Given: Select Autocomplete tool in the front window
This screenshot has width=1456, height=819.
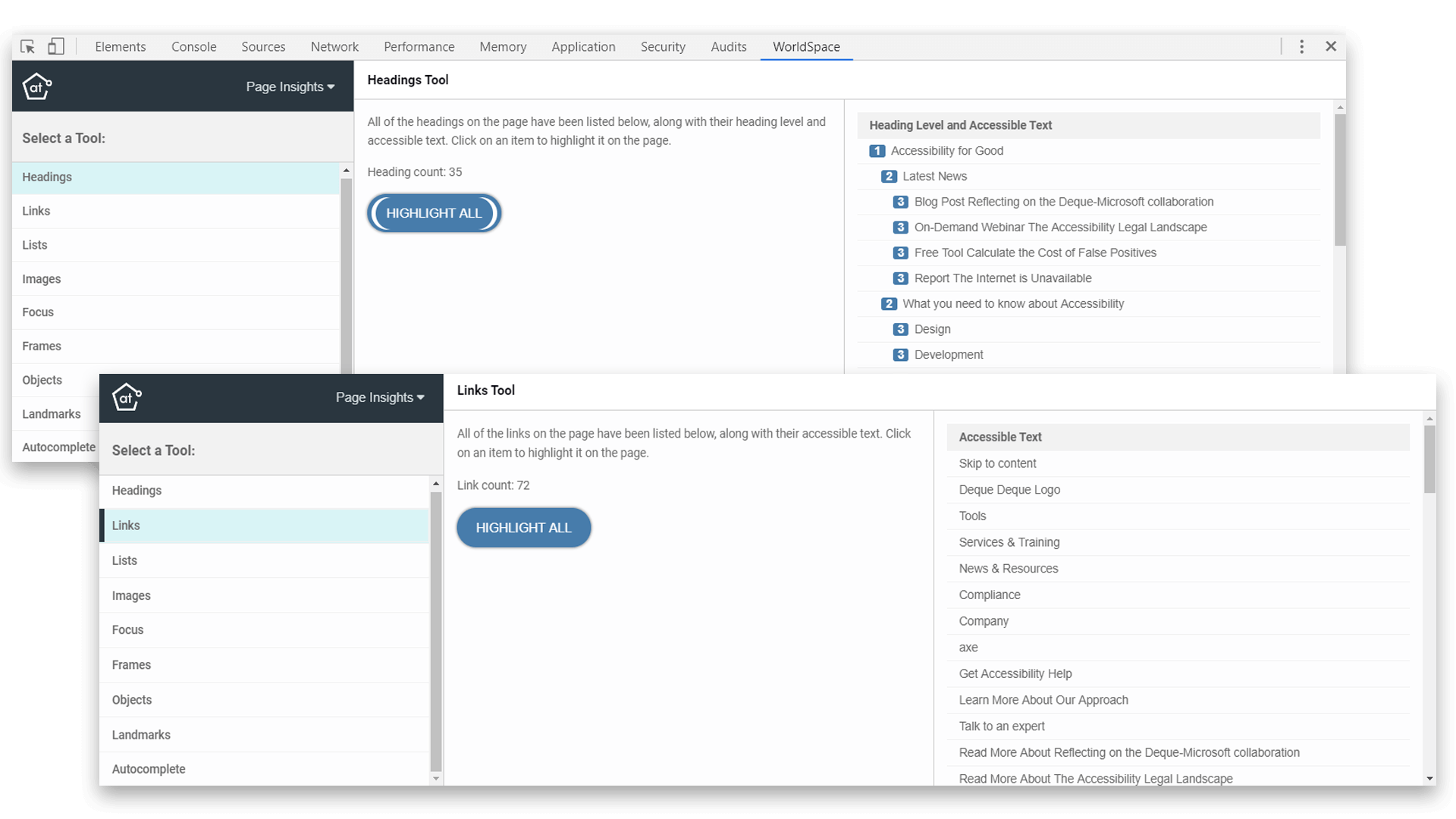Looking at the screenshot, I should pos(265,769).
